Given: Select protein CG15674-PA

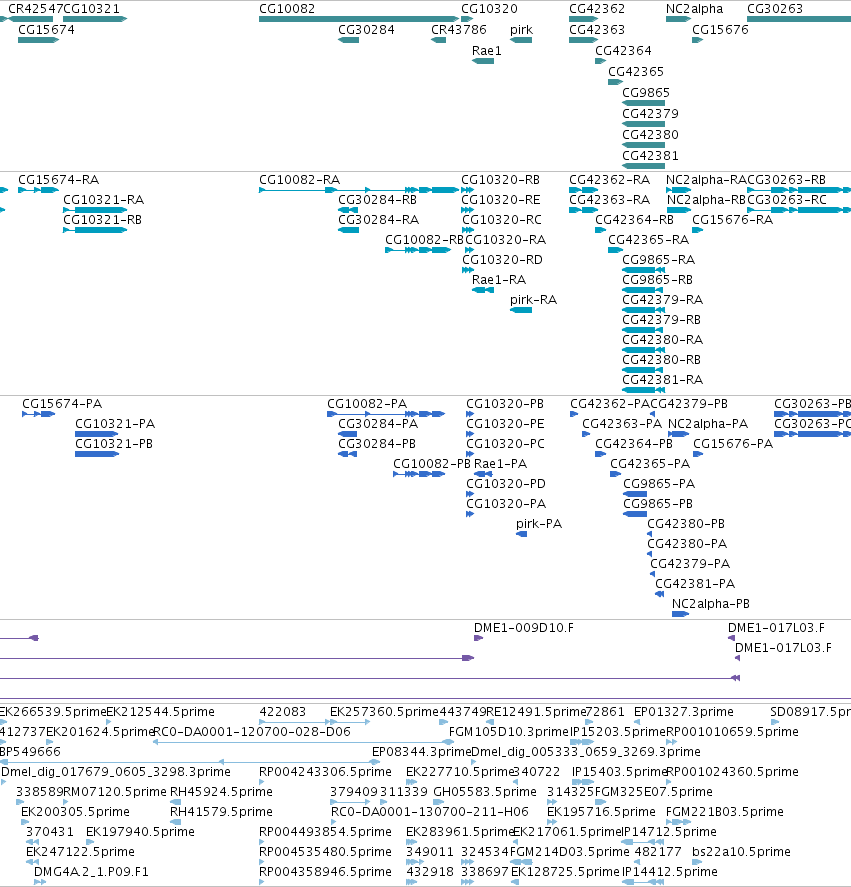Looking at the screenshot, I should [x=38, y=414].
